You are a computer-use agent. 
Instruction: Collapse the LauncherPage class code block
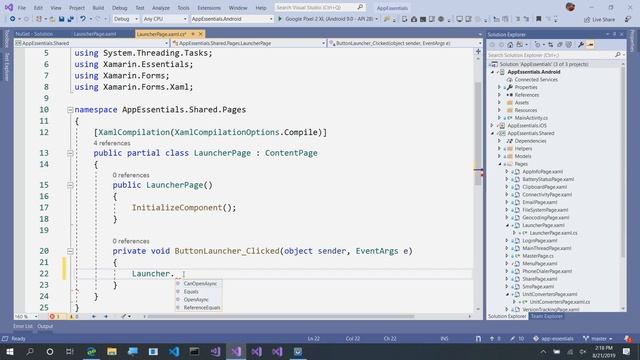click(x=70, y=153)
